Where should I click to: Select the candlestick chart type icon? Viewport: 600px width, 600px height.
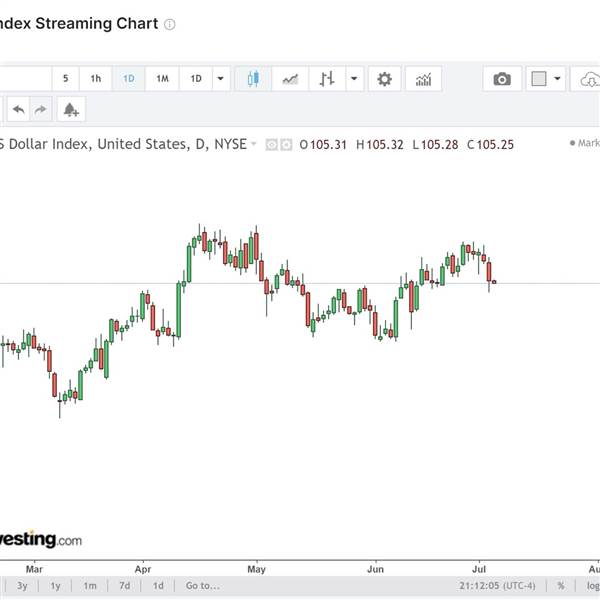tap(253, 79)
